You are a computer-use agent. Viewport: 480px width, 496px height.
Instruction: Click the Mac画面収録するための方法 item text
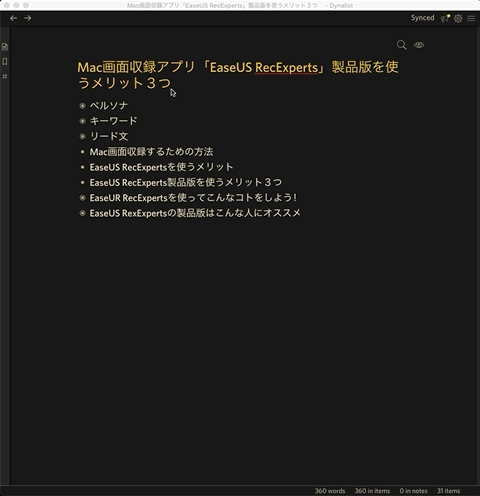151,152
